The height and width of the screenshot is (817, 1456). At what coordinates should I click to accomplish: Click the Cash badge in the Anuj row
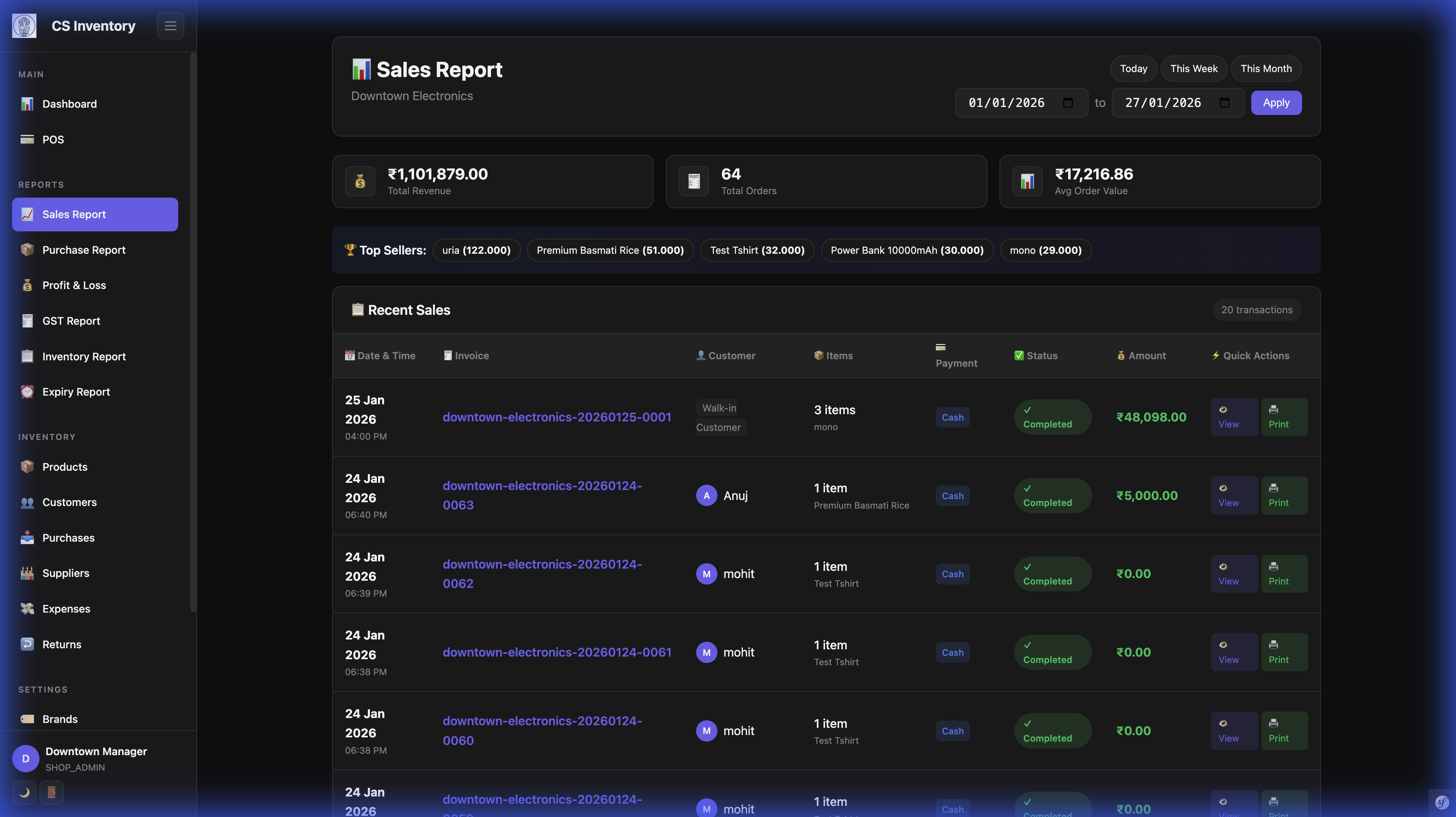(x=952, y=496)
